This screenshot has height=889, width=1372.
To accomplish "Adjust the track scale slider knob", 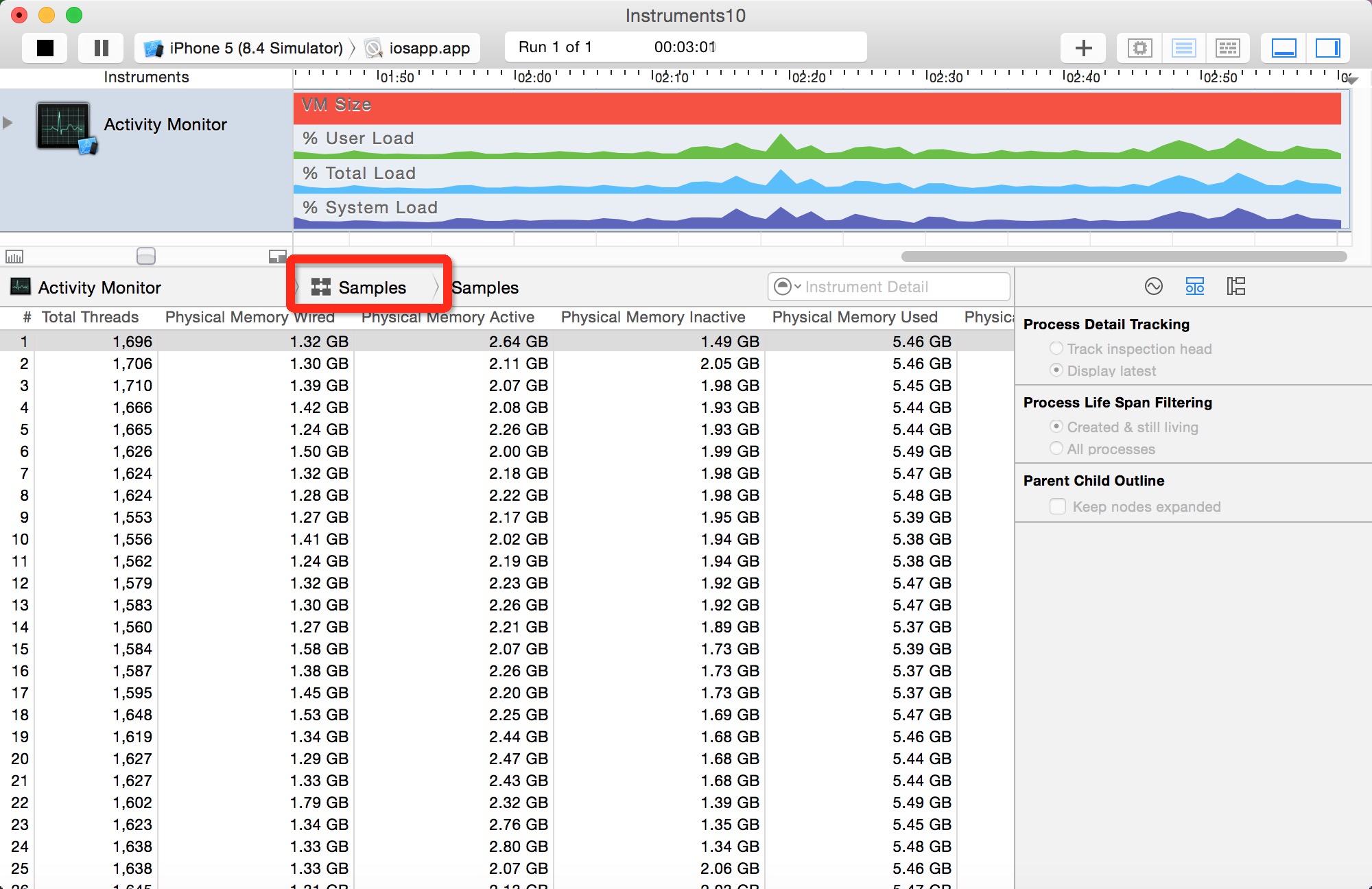I will 146,256.
